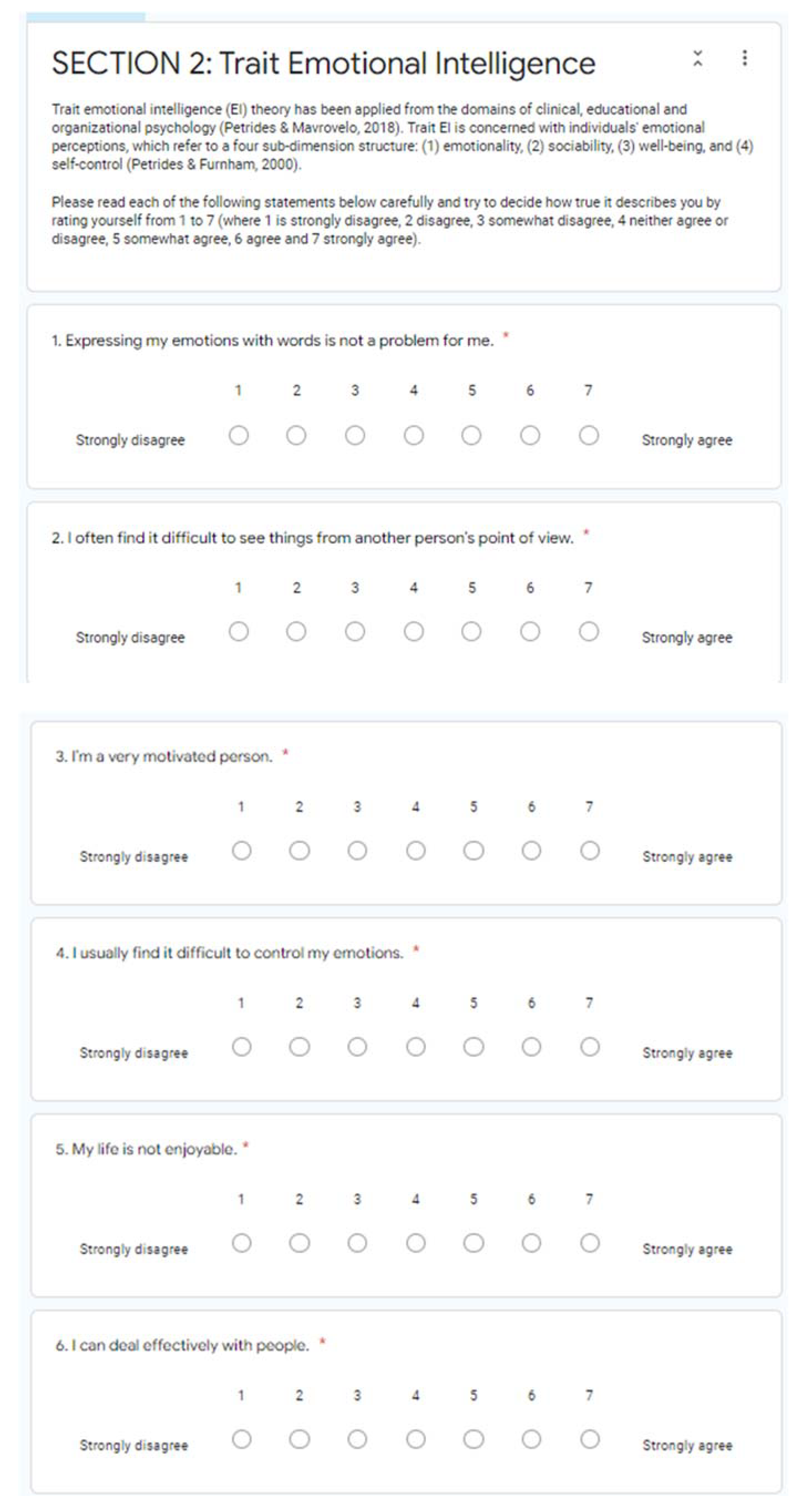Pick rating 7 for question 6
Image resolution: width=808 pixels, height=1512 pixels.
590,1439
